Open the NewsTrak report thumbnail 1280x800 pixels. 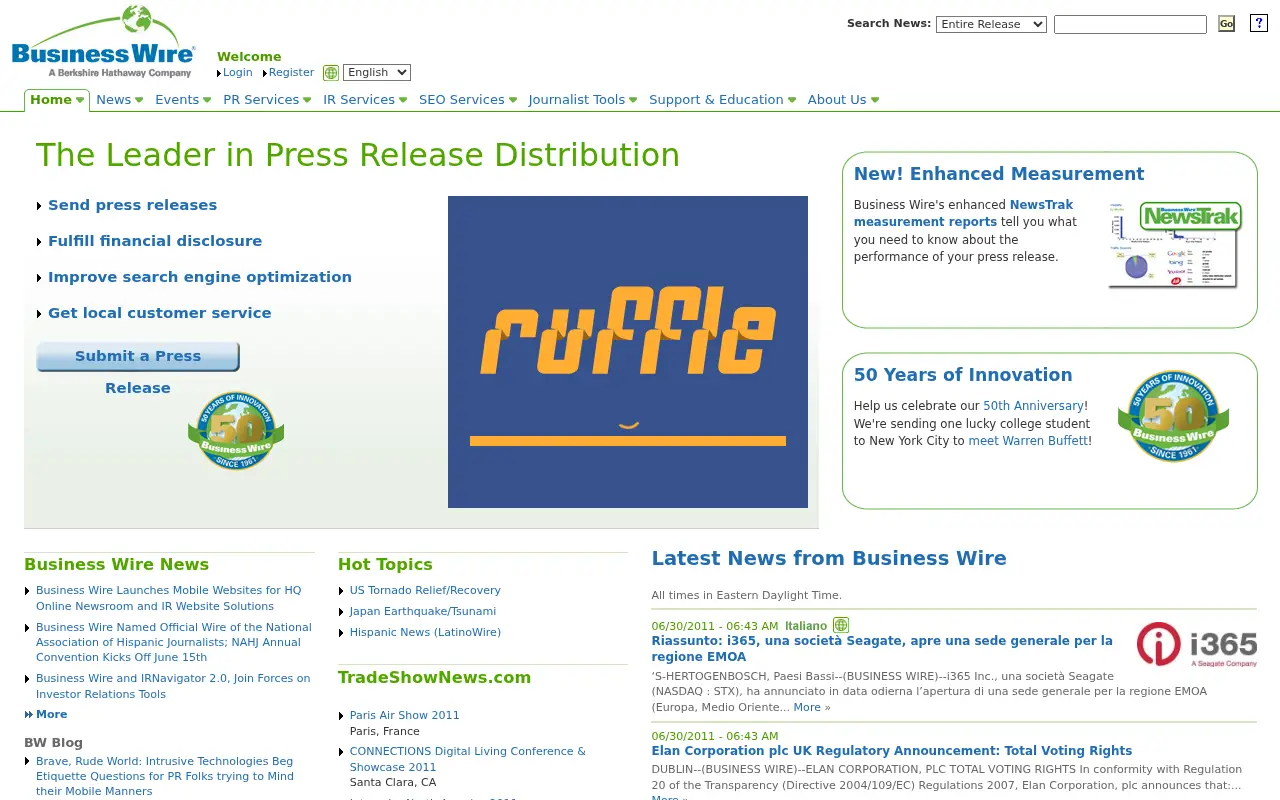(1174, 245)
